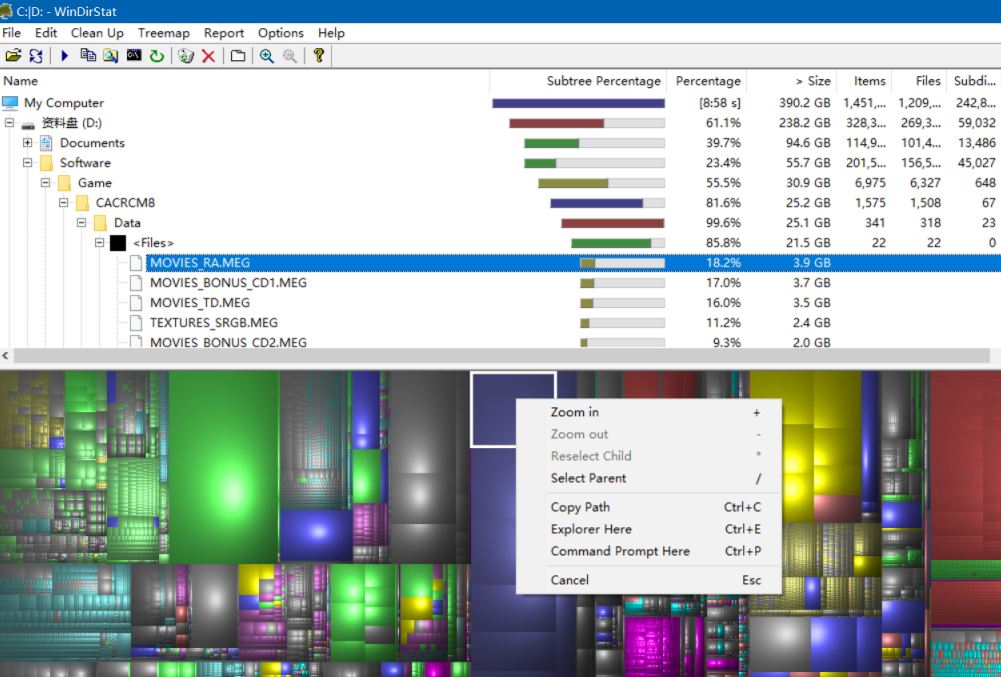Open the Treemap menu
The image size is (1001, 677).
click(163, 33)
